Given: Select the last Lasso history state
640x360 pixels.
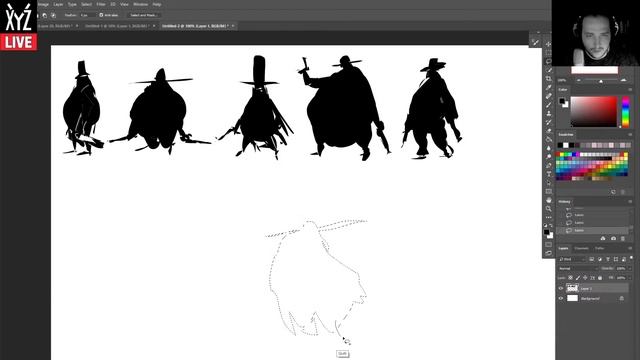Looking at the screenshot, I should tap(593, 230).
